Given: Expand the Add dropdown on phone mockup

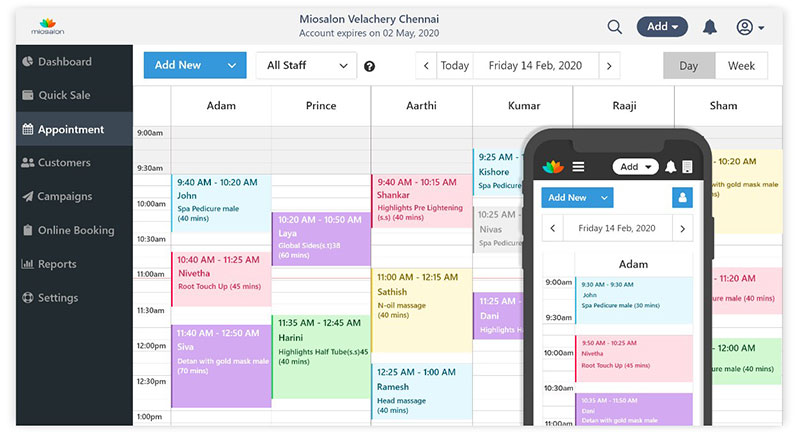Looking at the screenshot, I should pyautogui.click(x=635, y=167).
